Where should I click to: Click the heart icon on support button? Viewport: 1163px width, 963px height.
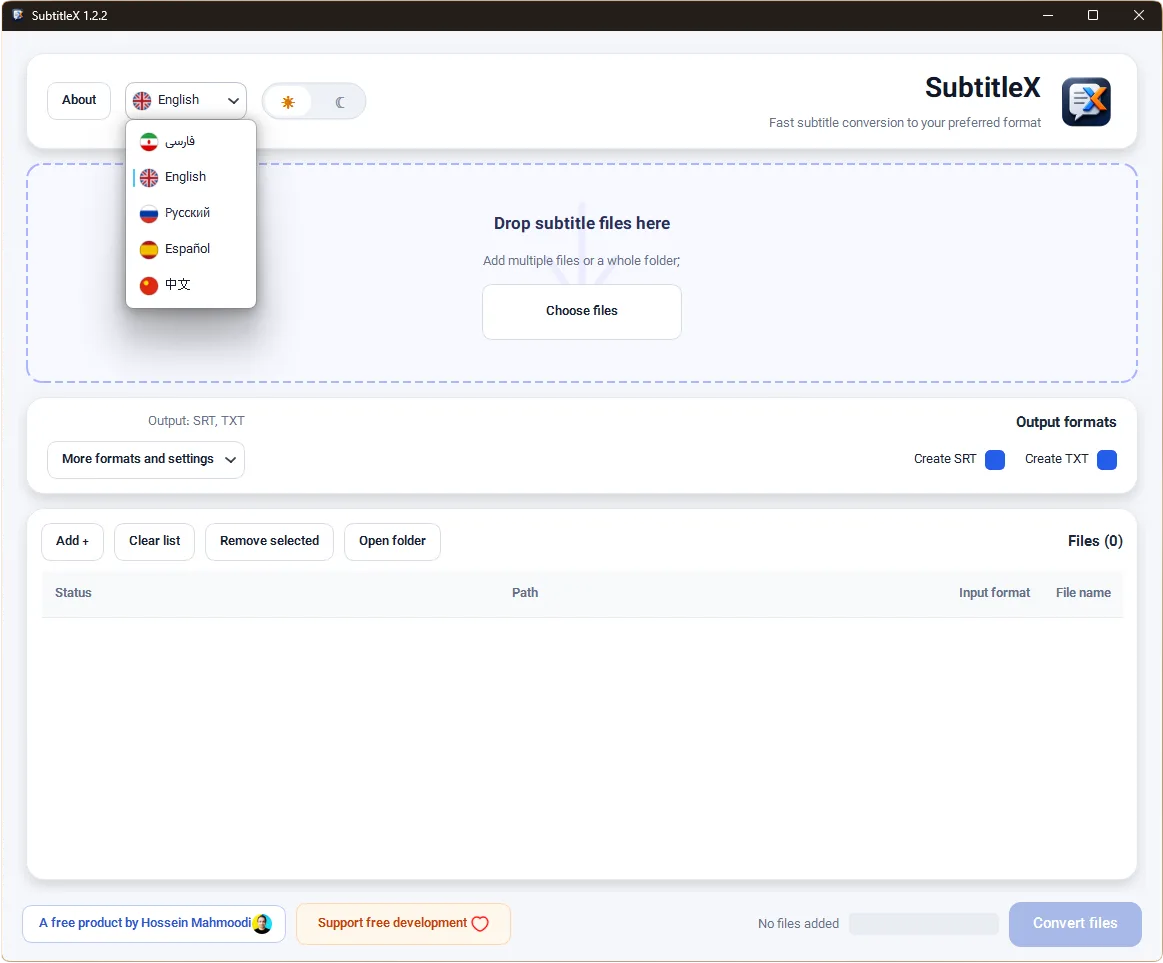pos(480,924)
